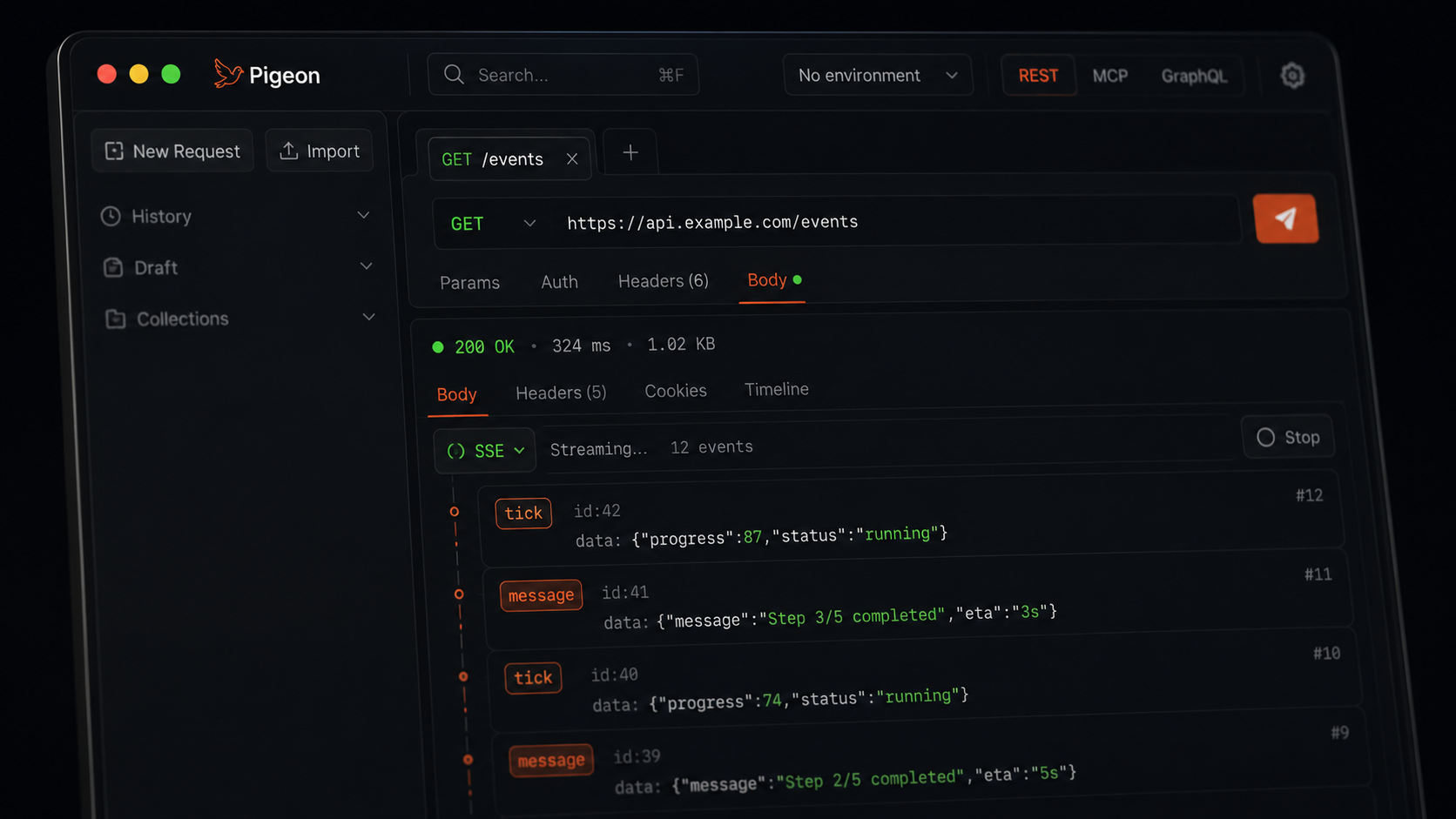The height and width of the screenshot is (819, 1456).
Task: Click the 1.02 KB response size
Action: (x=681, y=345)
